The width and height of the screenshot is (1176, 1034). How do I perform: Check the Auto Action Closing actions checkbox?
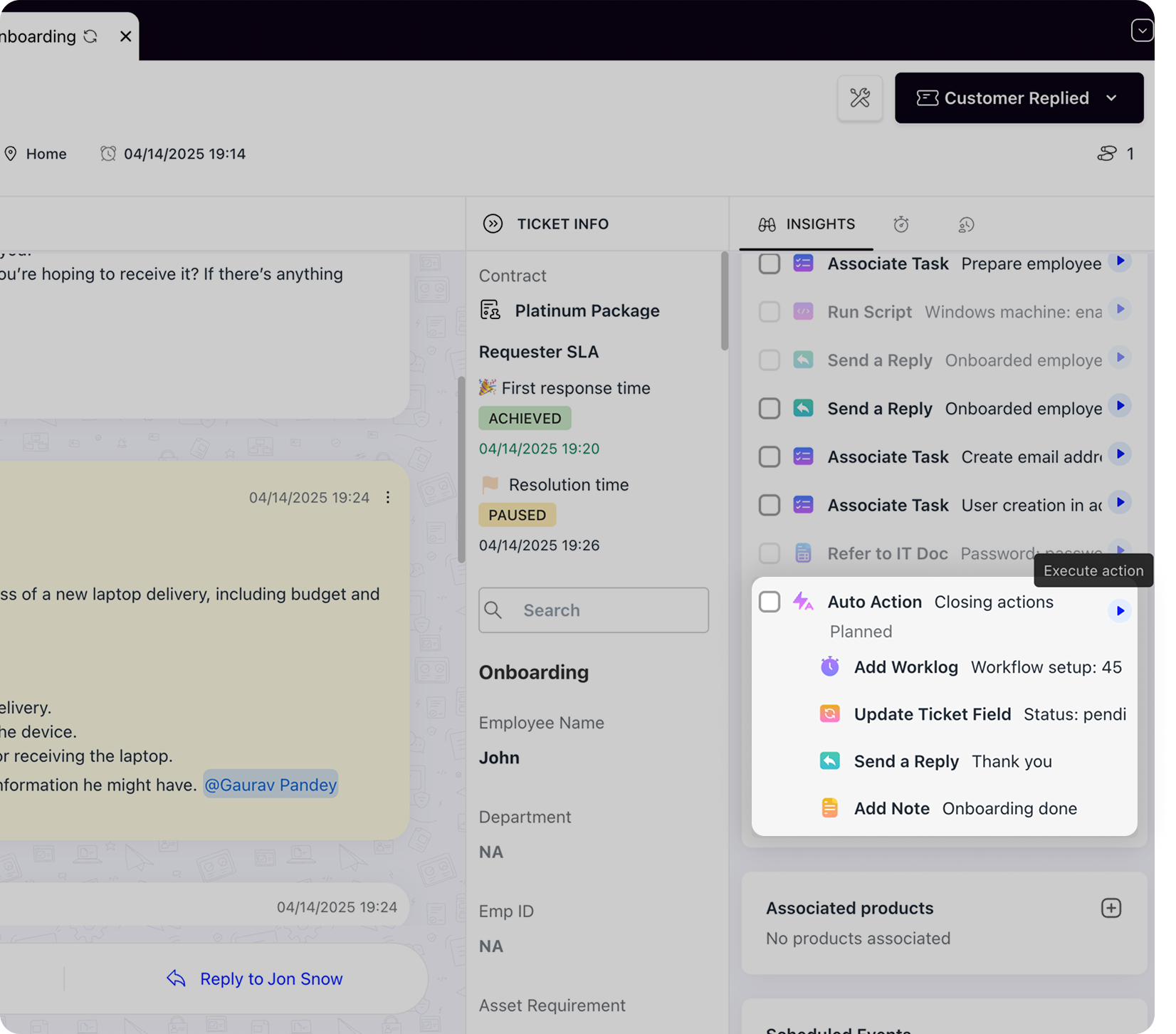coord(770,602)
